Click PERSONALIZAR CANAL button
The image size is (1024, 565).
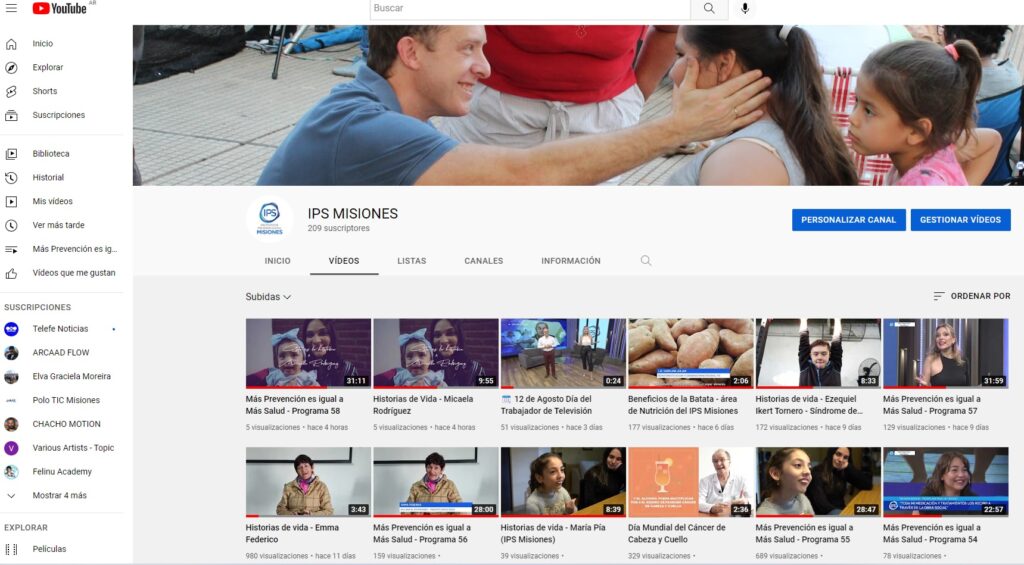tap(848, 220)
